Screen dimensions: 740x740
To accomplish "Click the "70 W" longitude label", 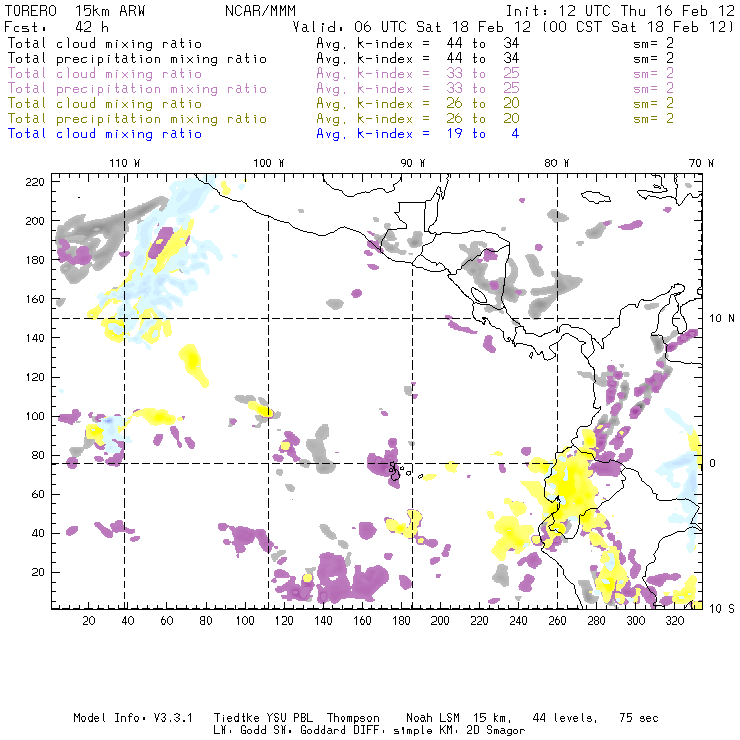I will click(701, 163).
